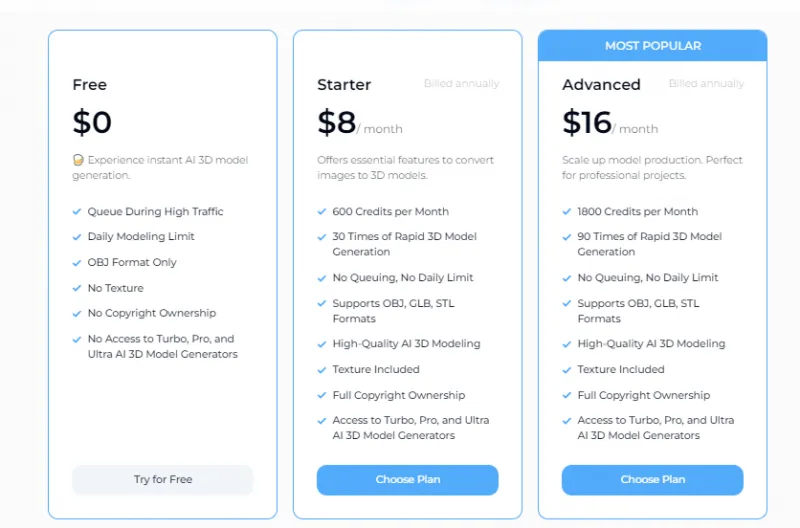Click checkmark next to 600 Credits per Month
The width and height of the screenshot is (800, 528).
point(322,212)
